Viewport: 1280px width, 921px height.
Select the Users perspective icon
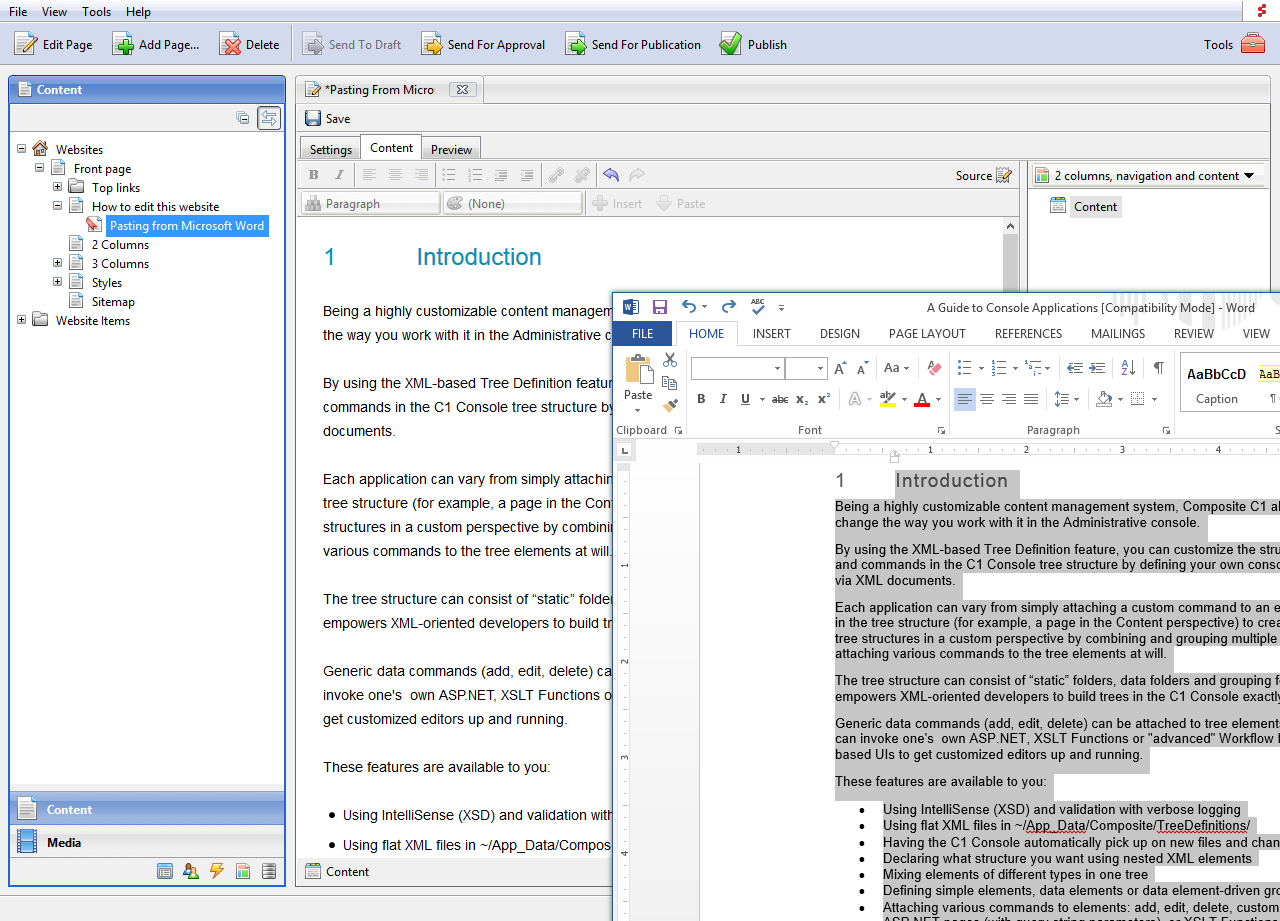pyautogui.click(x=191, y=871)
